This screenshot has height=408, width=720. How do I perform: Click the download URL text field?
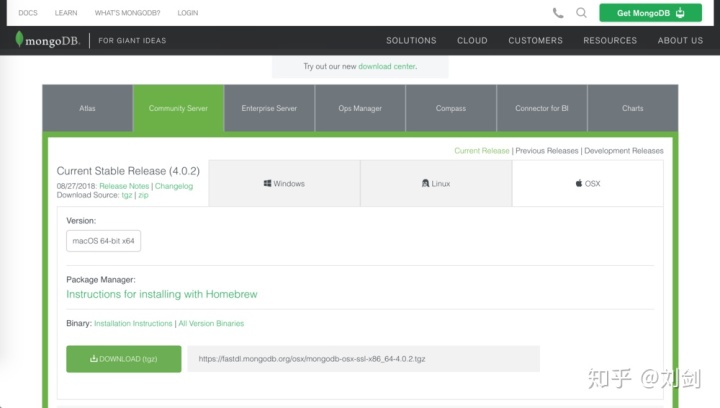[x=363, y=359]
